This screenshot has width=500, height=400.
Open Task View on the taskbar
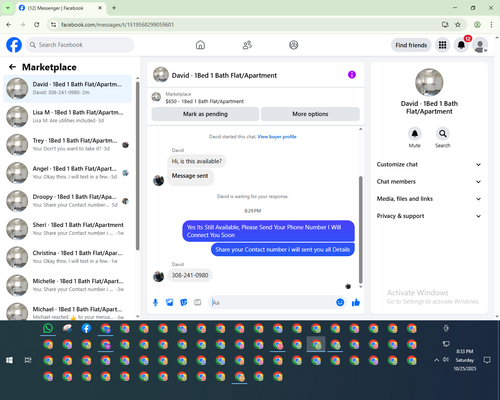point(28,360)
